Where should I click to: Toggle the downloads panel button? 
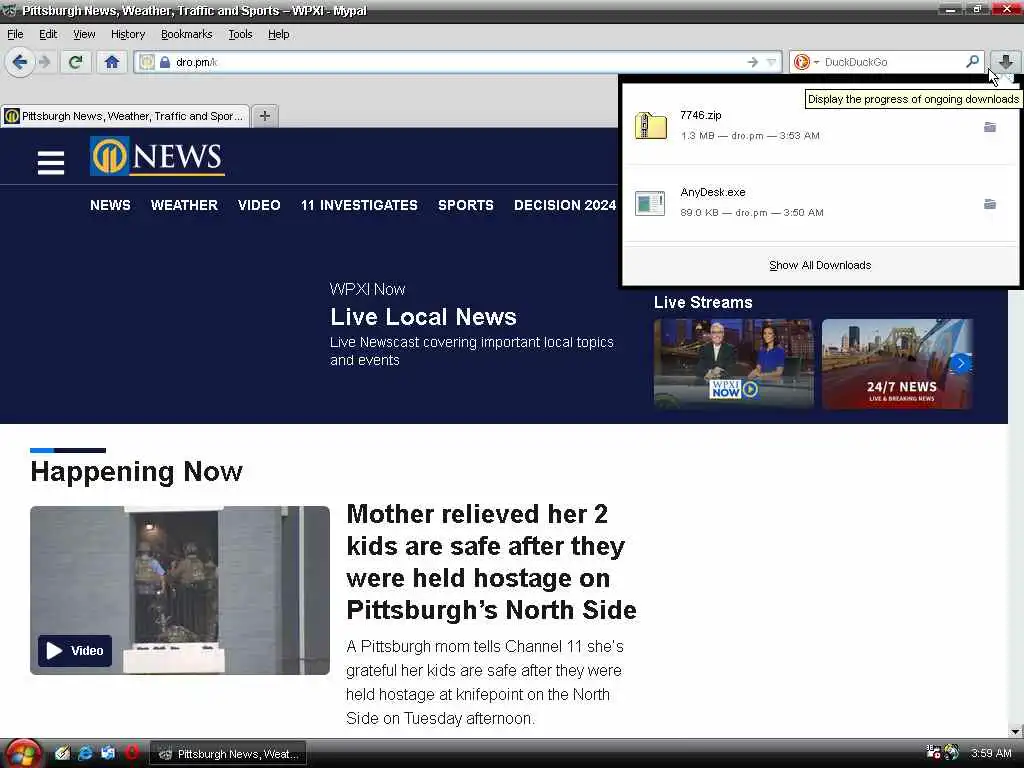(1006, 62)
